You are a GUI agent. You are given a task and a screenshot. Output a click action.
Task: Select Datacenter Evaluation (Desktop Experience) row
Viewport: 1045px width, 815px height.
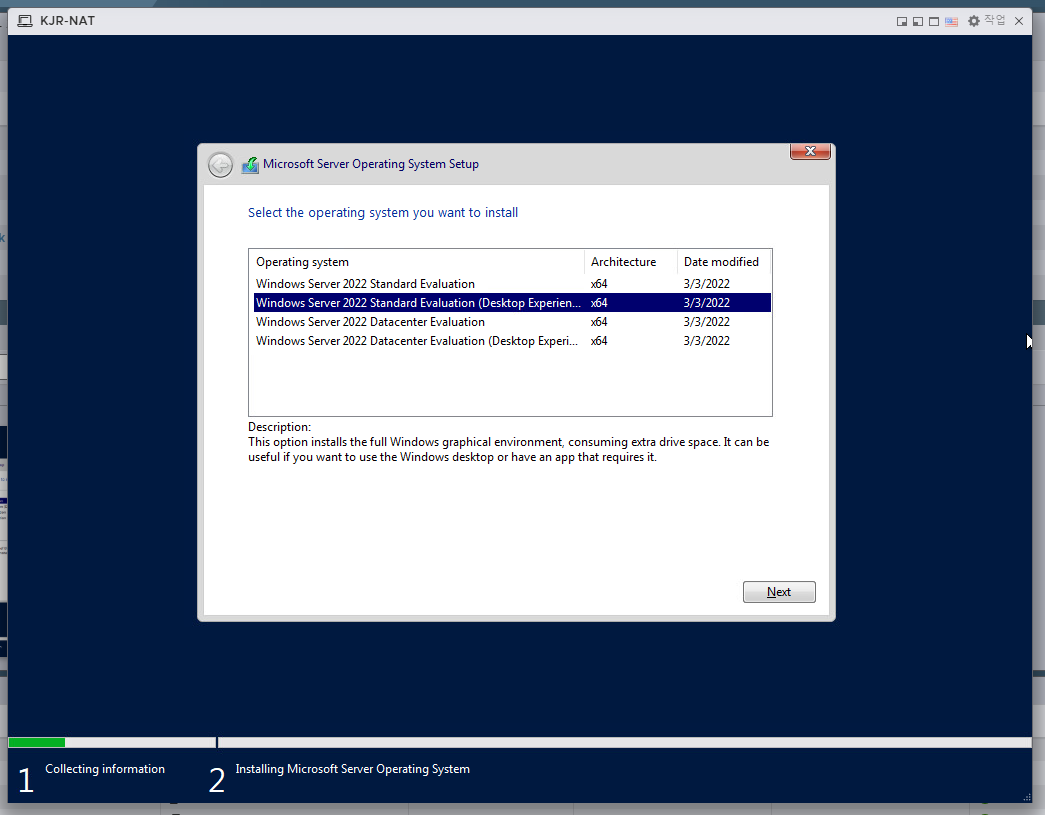click(x=512, y=341)
